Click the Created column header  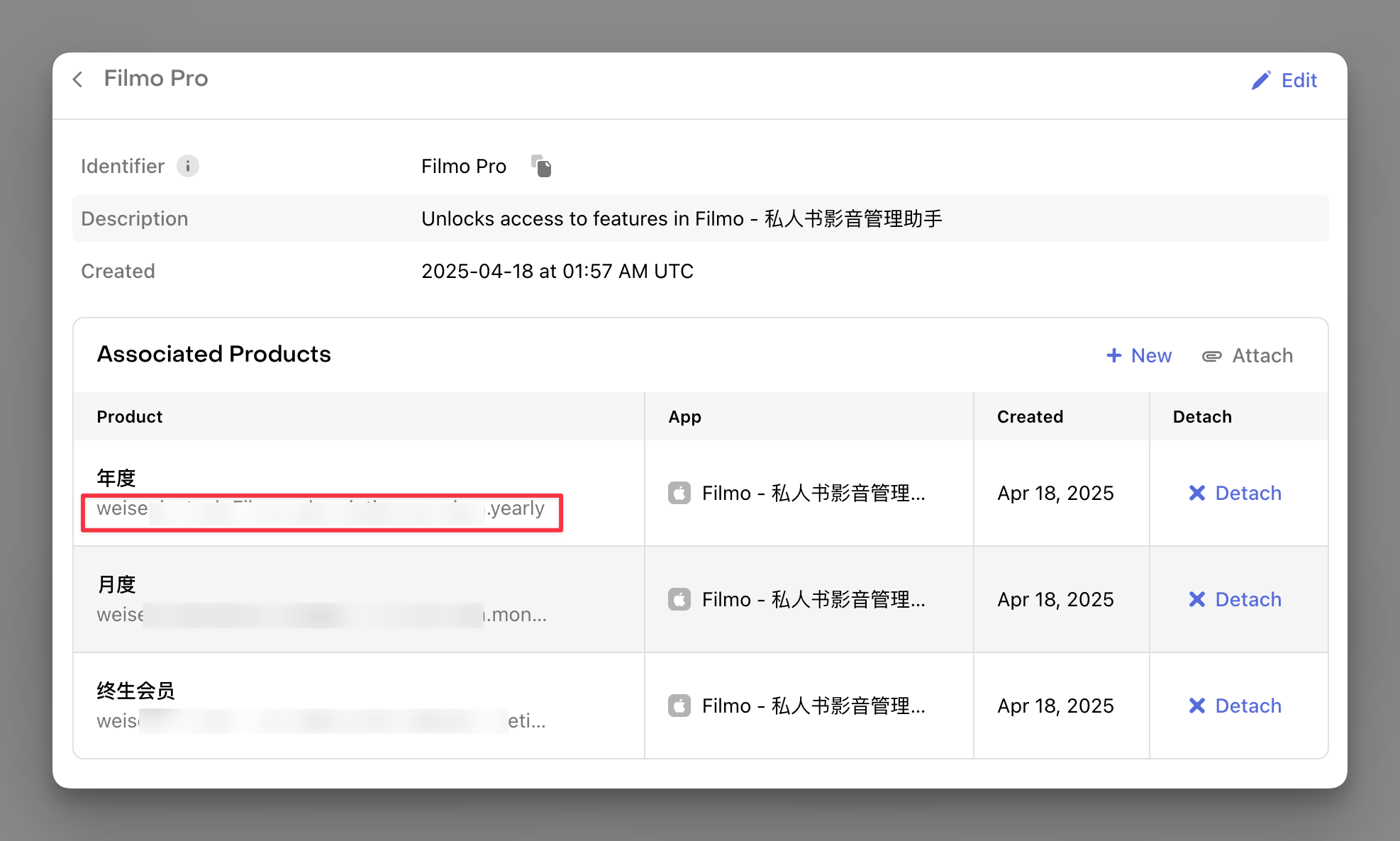tap(1030, 416)
